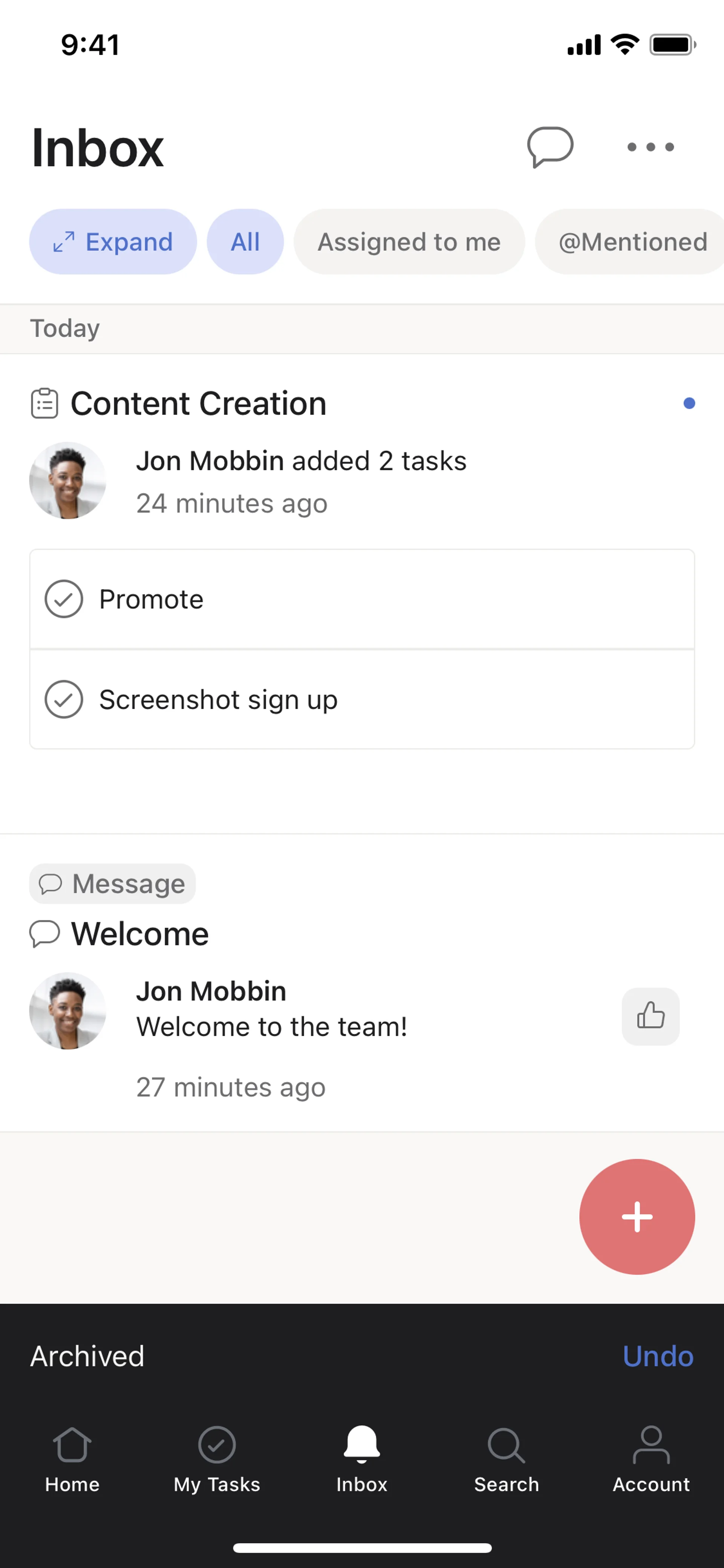The width and height of the screenshot is (724, 1568).
Task: Tap the red plus create button
Action: [x=637, y=1216]
